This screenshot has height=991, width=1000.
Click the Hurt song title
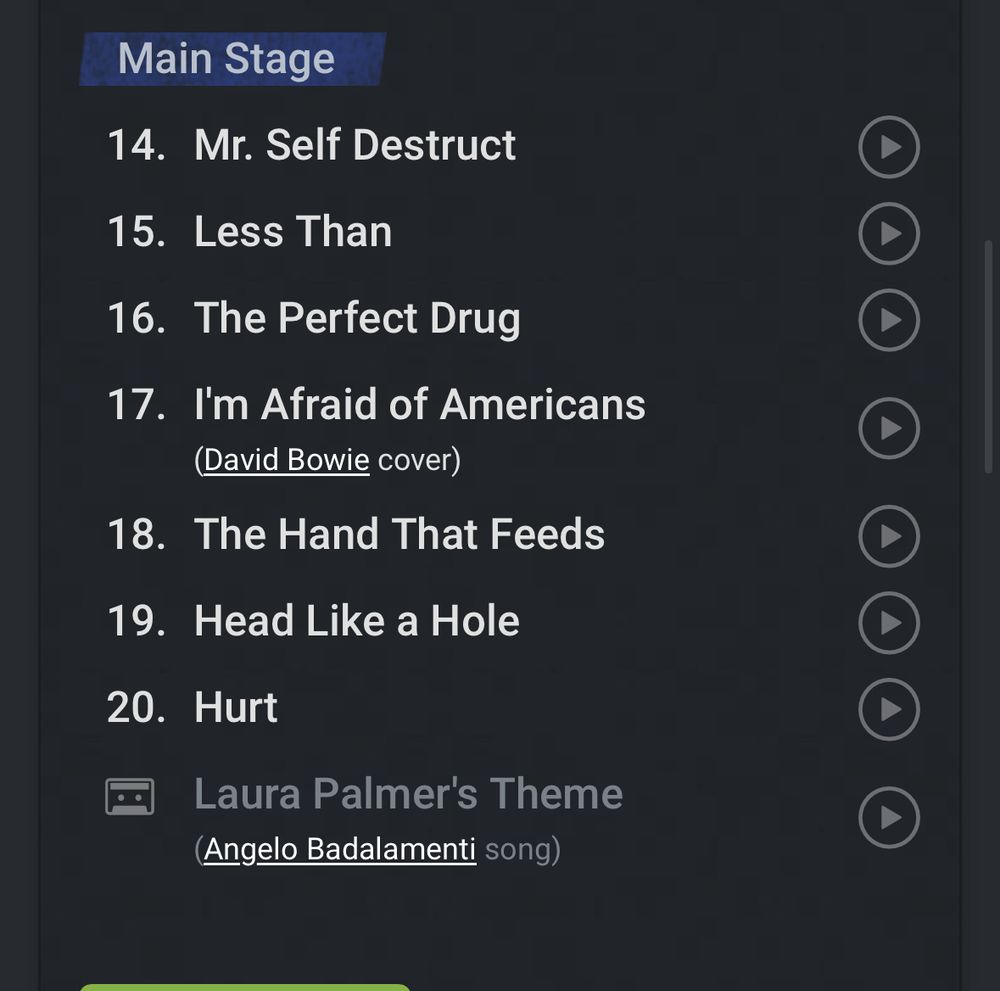[236, 708]
